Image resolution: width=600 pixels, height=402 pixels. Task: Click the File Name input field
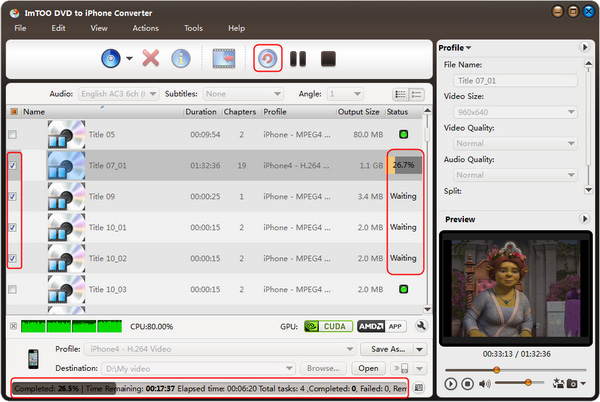click(x=515, y=81)
